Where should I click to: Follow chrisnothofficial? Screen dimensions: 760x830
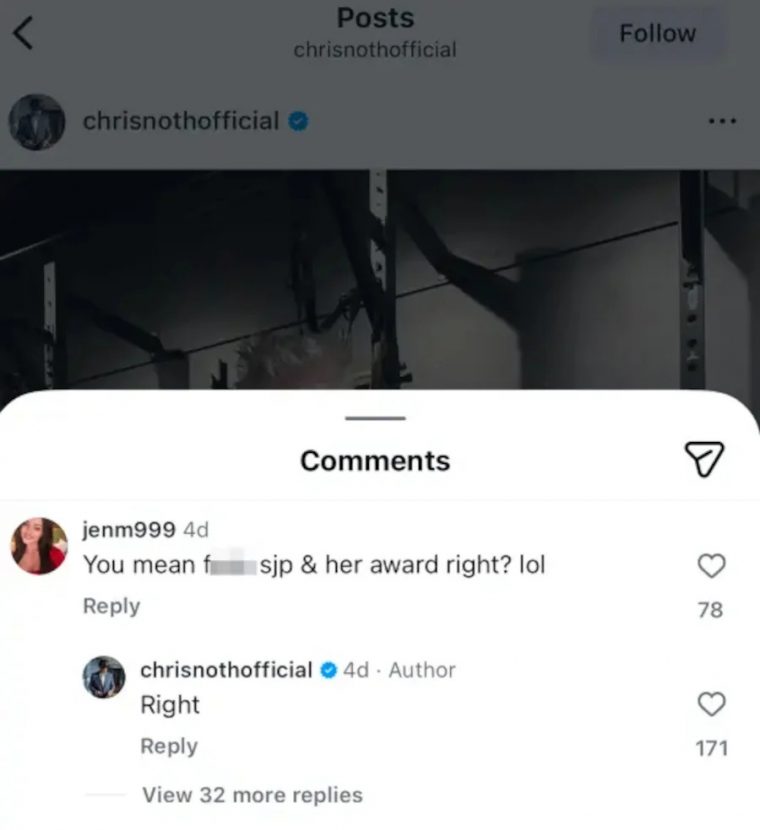(658, 33)
